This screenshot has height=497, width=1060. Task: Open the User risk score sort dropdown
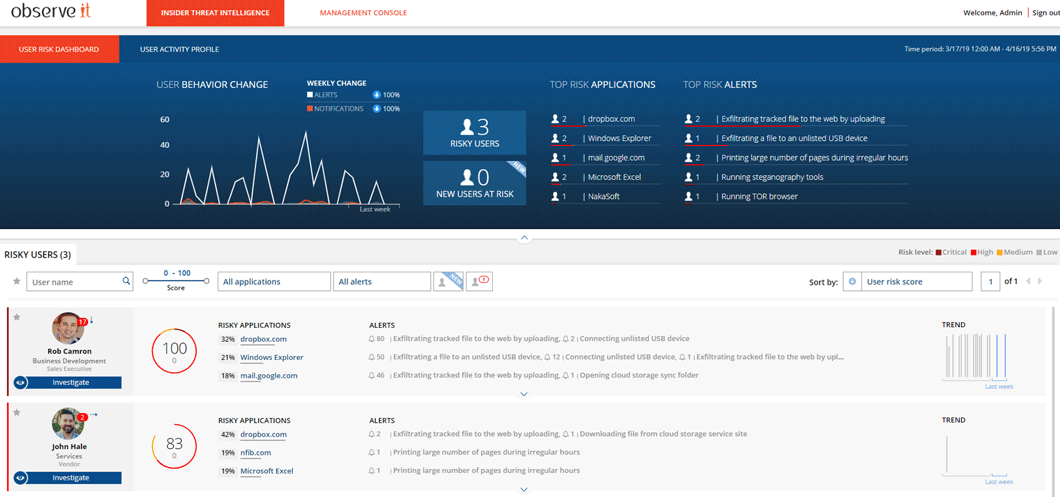[x=915, y=282]
